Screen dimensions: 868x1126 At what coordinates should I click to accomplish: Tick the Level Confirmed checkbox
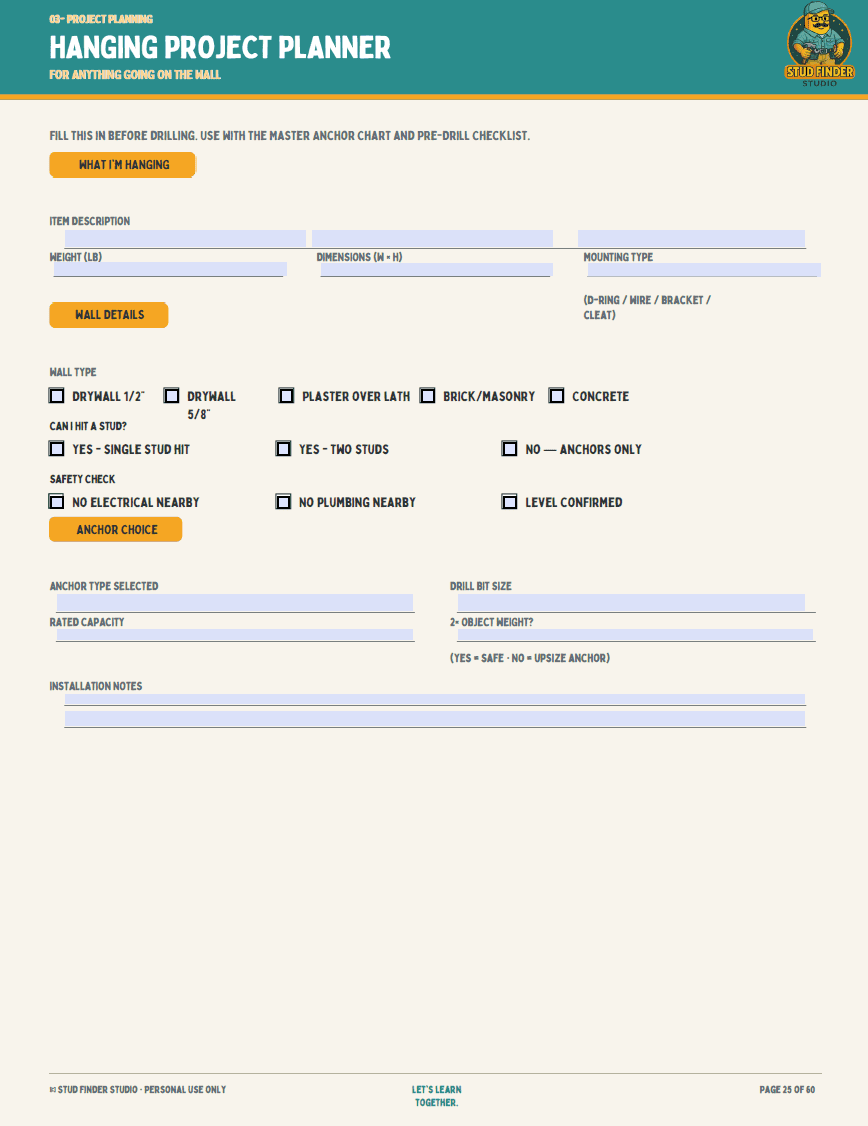510,501
